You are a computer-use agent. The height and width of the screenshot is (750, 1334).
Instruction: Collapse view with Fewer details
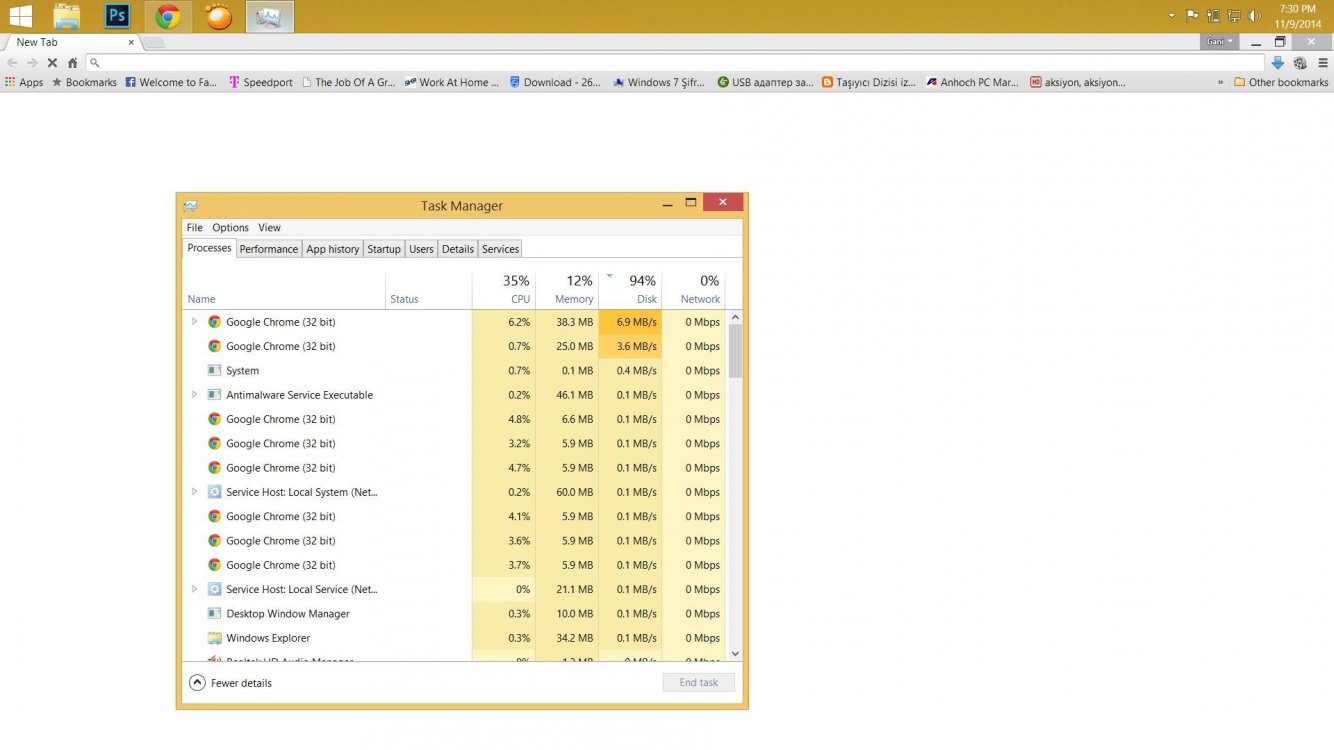point(230,683)
